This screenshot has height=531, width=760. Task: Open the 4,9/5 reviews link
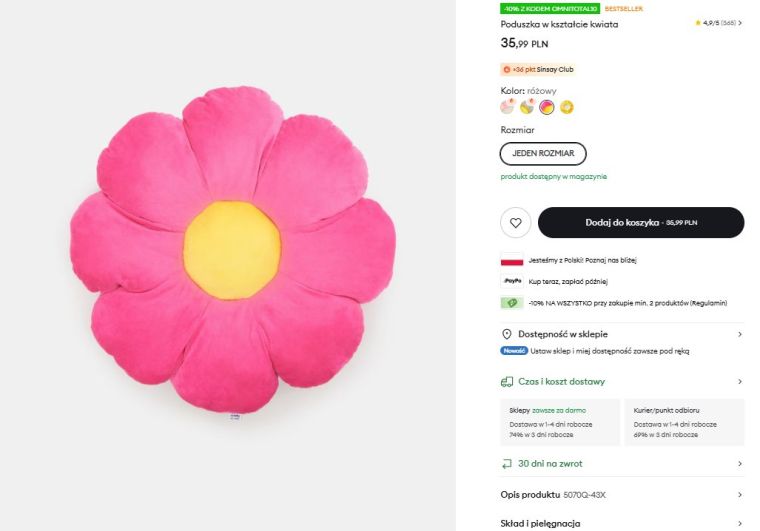[721, 23]
